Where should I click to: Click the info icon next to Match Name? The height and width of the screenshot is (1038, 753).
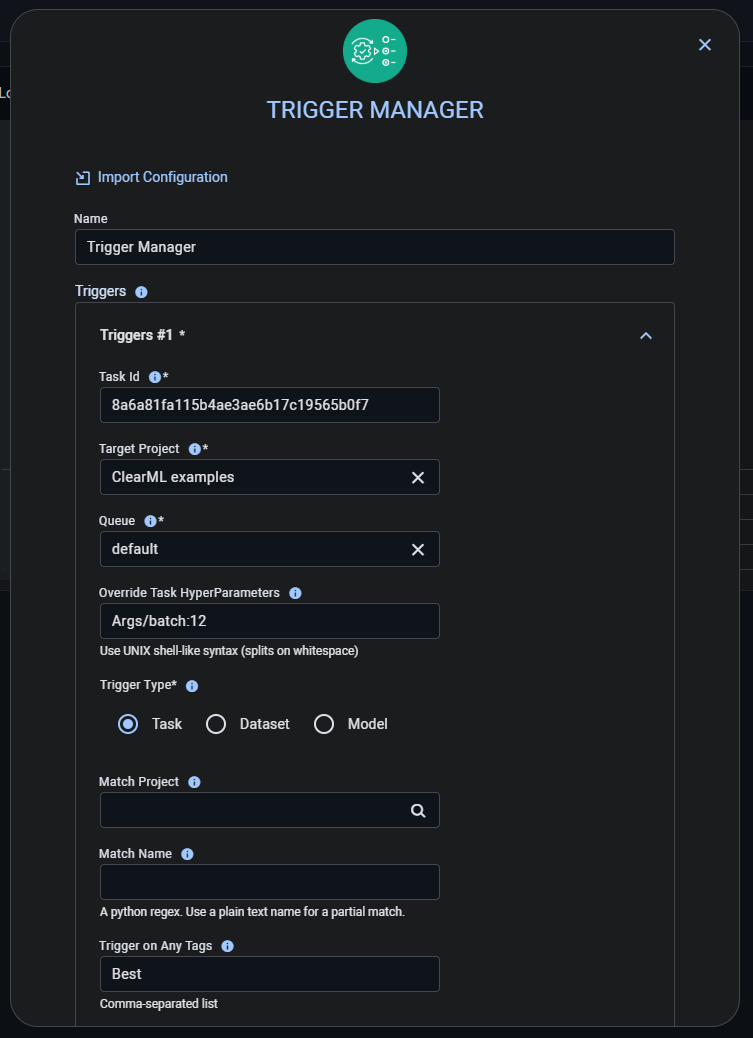(187, 854)
